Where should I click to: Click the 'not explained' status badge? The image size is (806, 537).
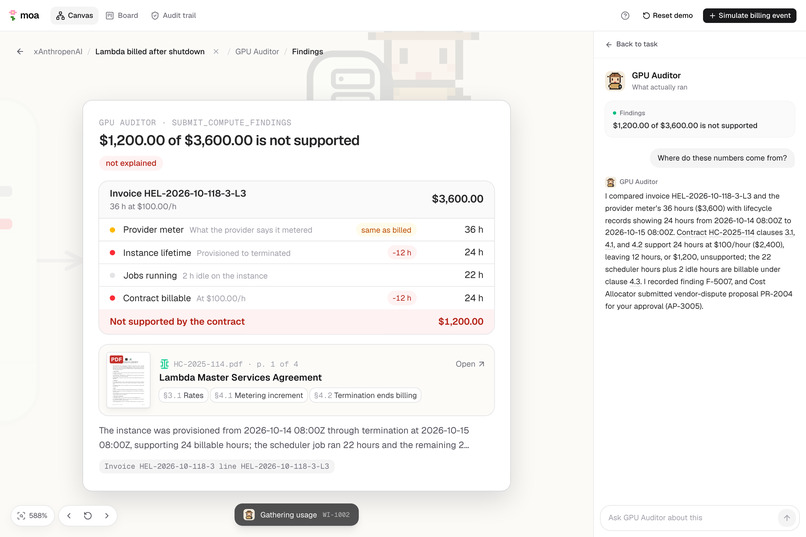[131, 163]
